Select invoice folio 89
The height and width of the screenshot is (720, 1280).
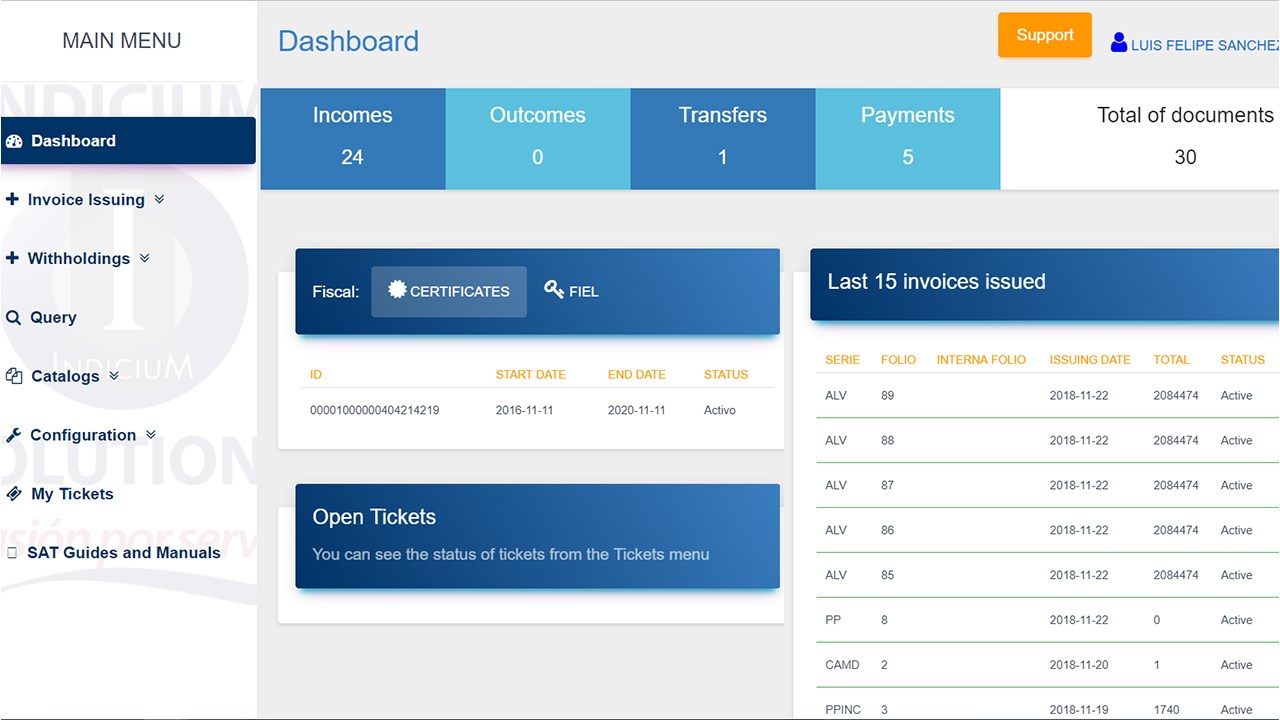click(888, 396)
